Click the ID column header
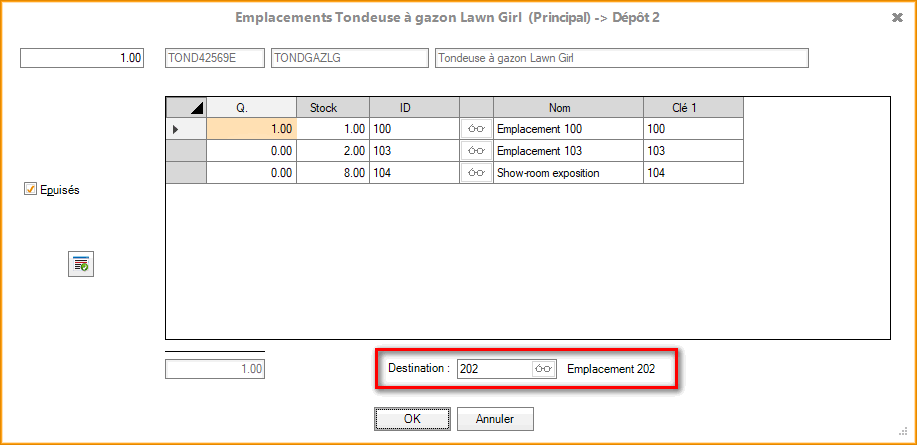Screen dimensions: 917x445 coord(414,107)
